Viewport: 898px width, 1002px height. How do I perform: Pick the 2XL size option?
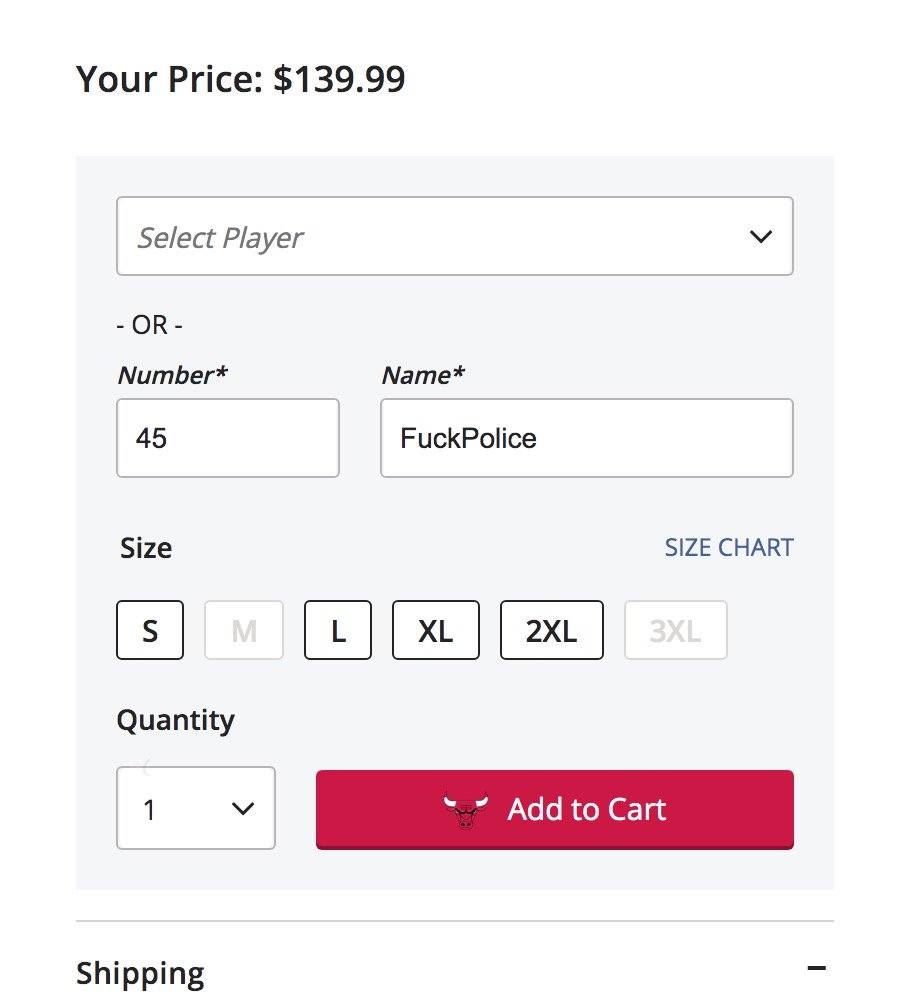point(552,630)
